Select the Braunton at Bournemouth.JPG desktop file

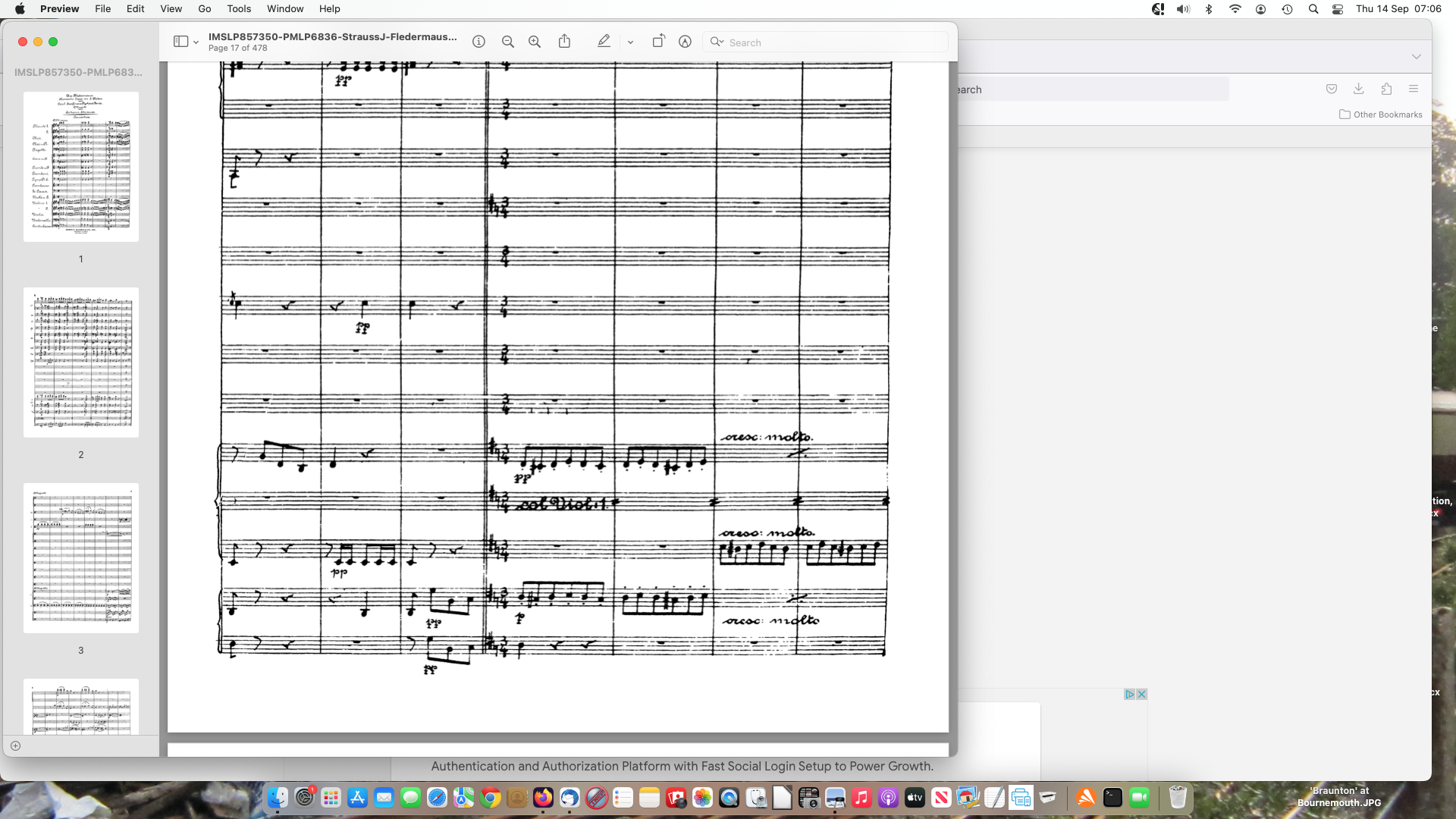click(1338, 796)
